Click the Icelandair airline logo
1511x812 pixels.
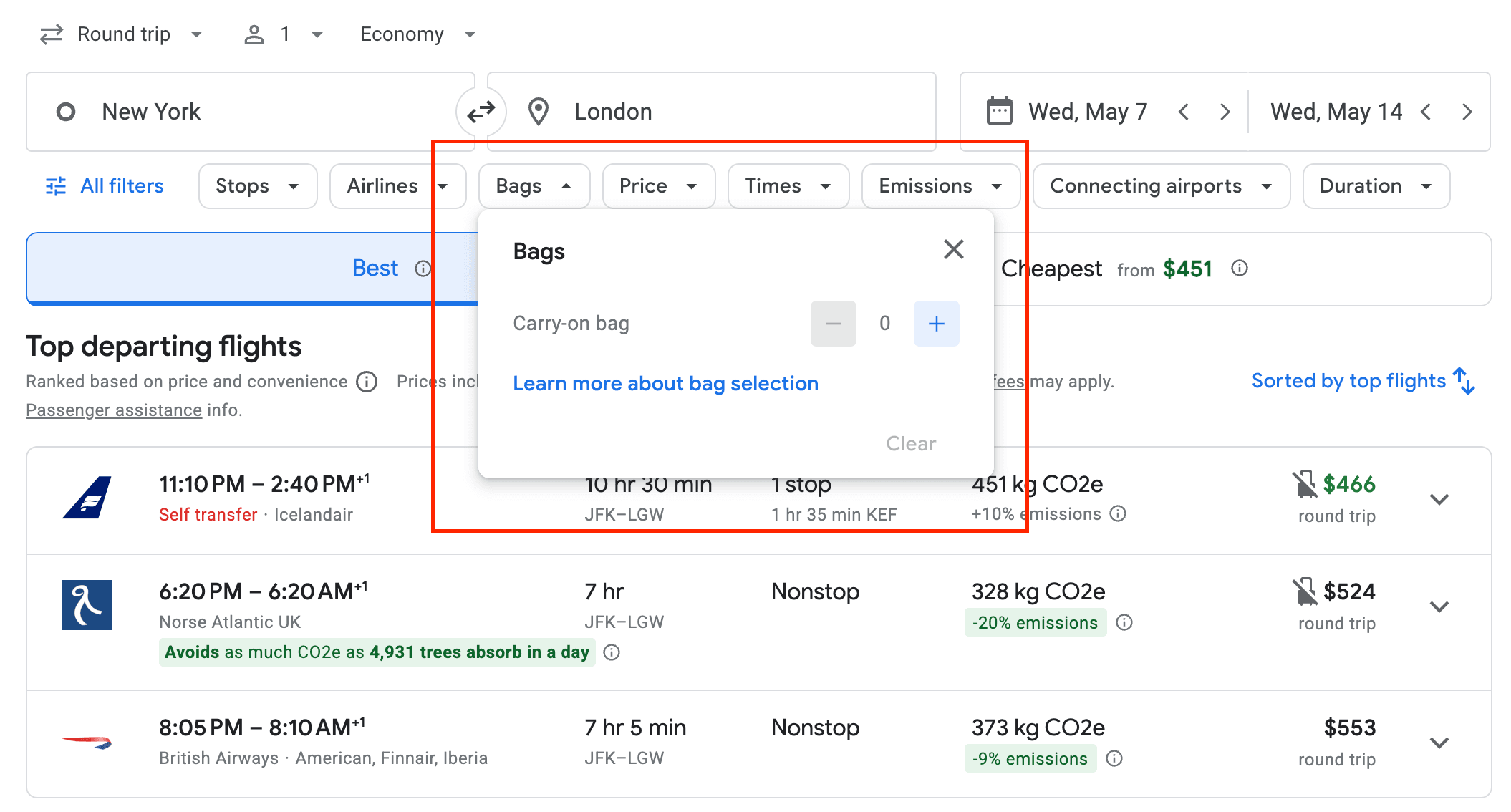pos(87,498)
